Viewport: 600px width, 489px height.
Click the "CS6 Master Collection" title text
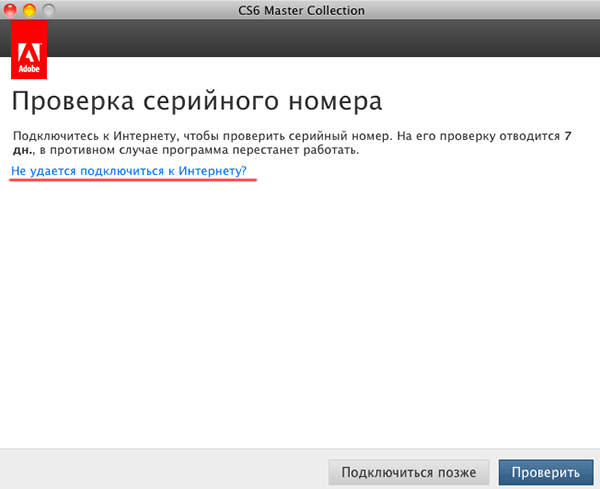pyautogui.click(x=300, y=10)
